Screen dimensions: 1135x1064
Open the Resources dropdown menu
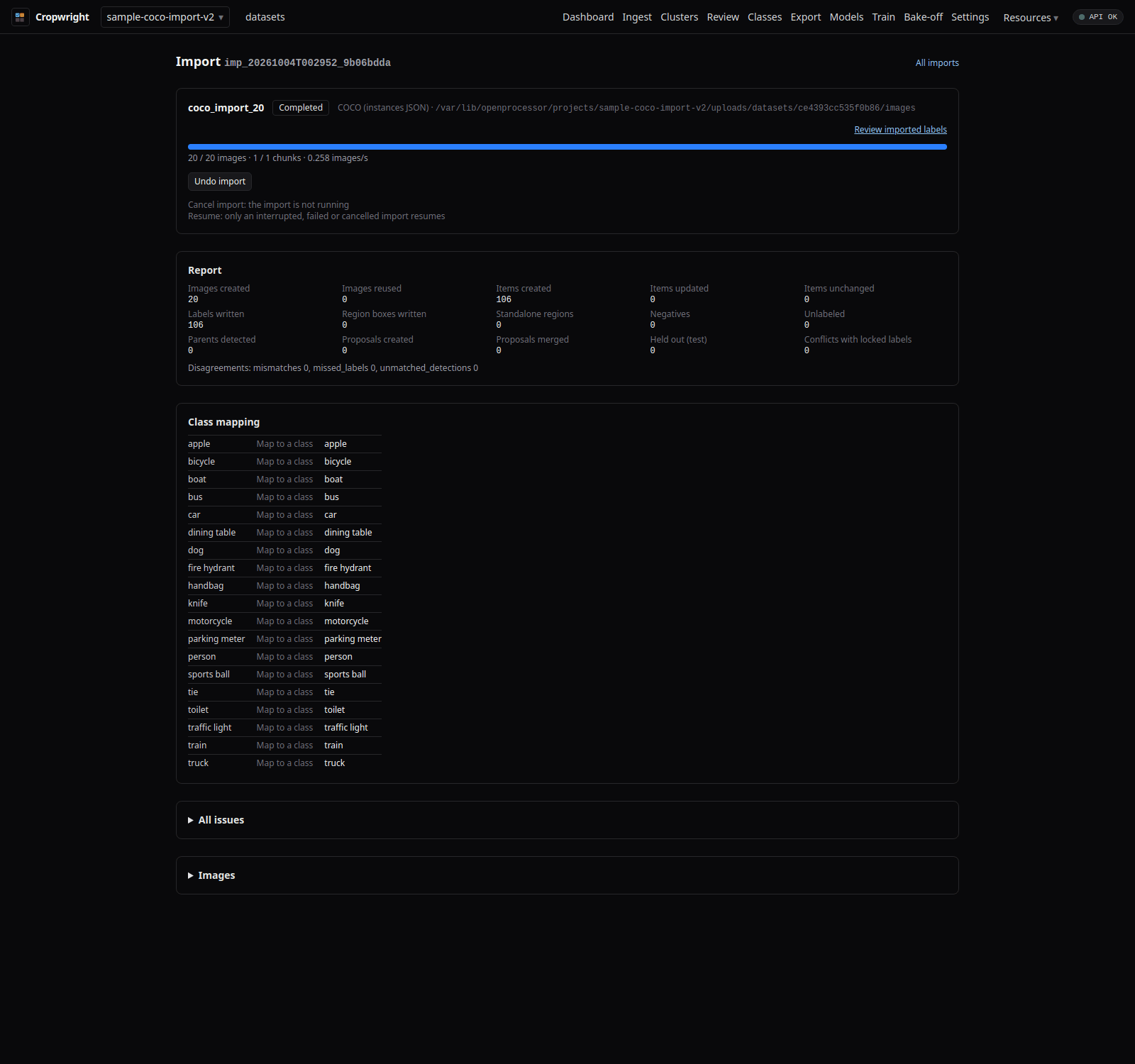click(1030, 18)
